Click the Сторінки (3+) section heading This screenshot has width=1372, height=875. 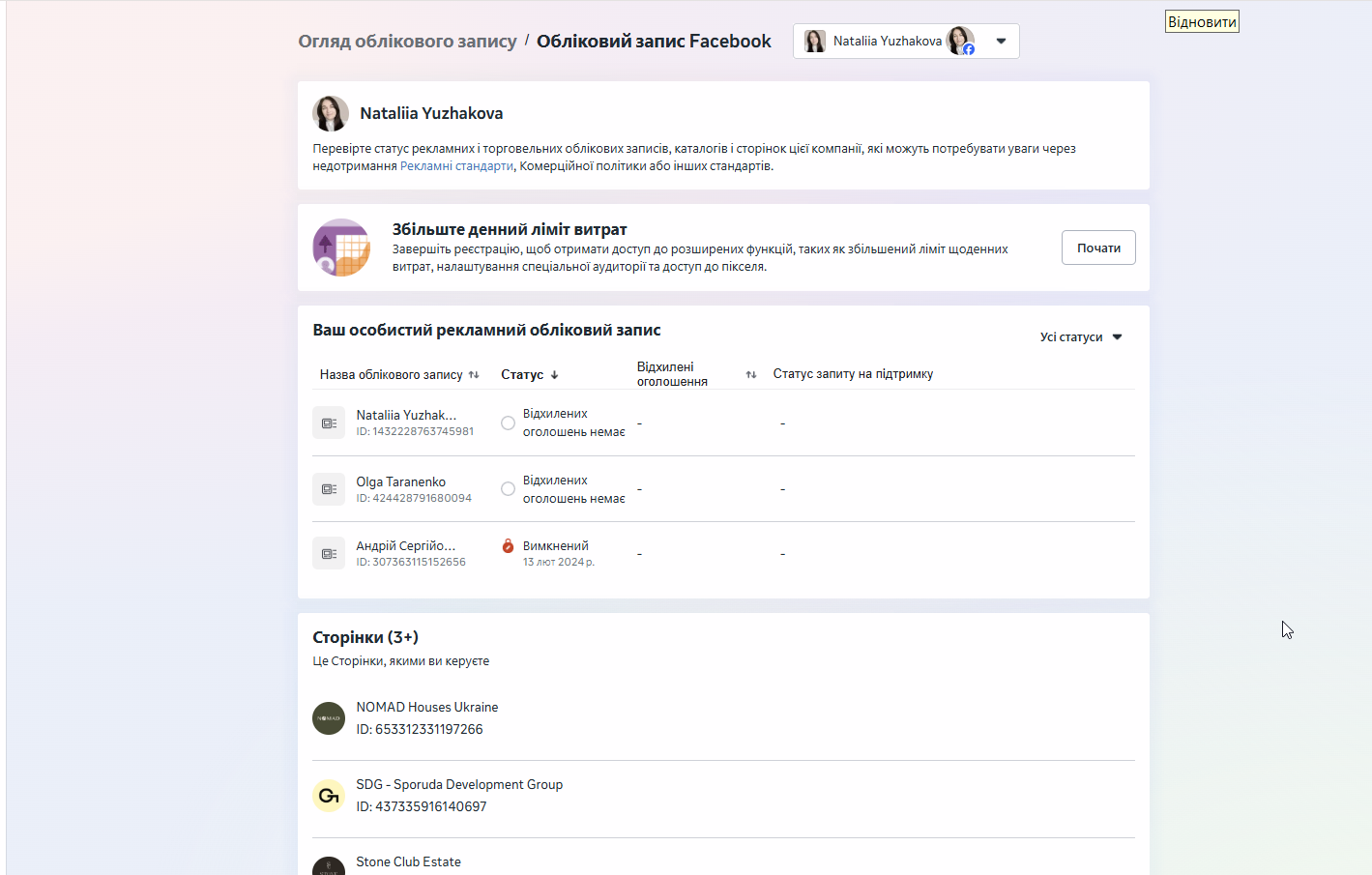365,637
